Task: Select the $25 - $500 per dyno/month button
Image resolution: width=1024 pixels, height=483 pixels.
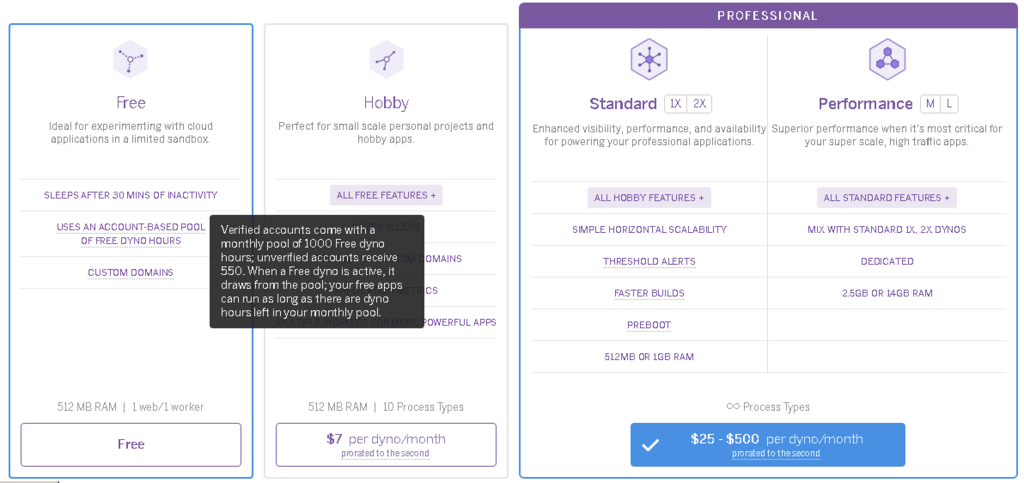Action: click(767, 444)
